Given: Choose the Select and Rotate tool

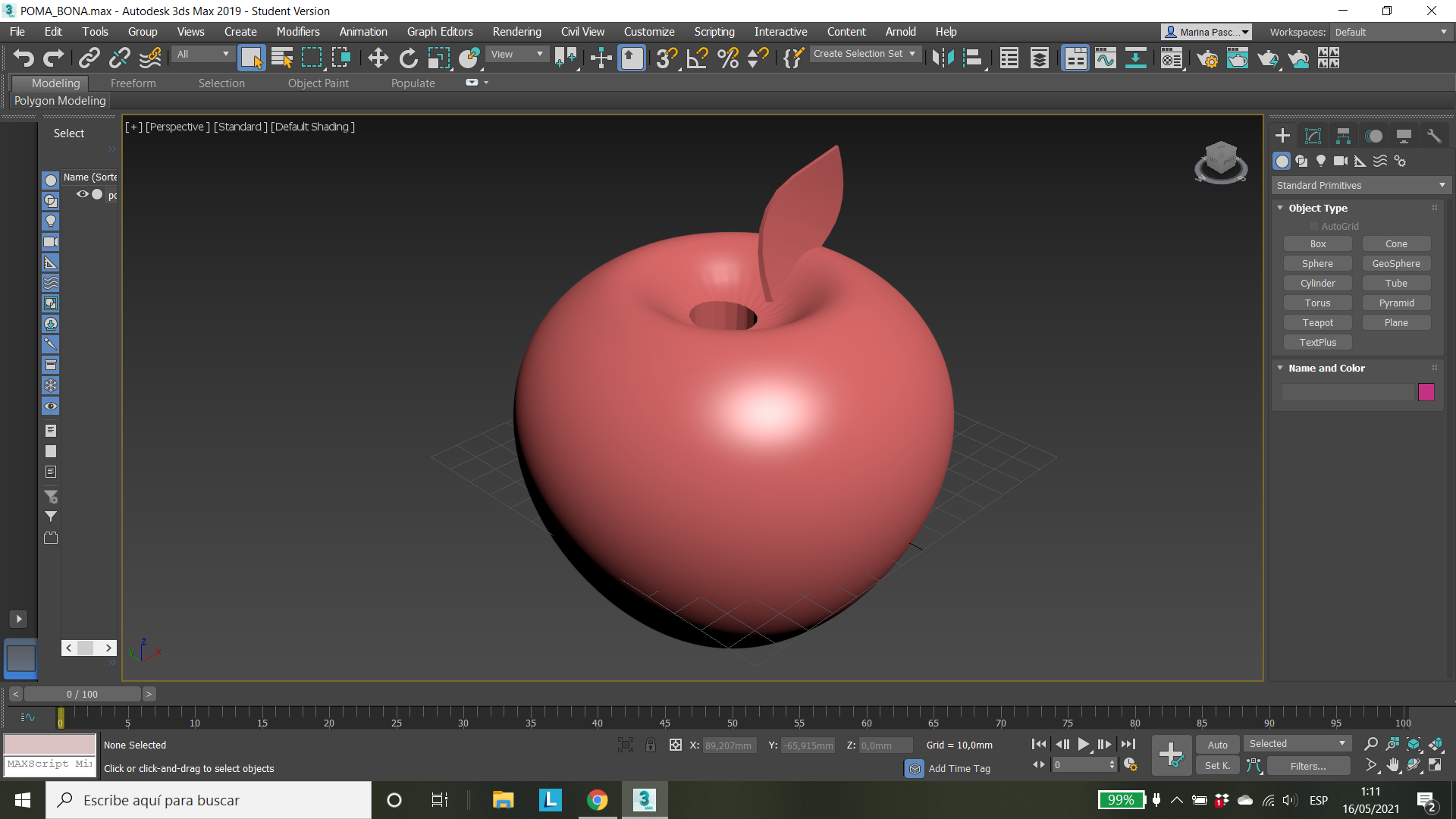Looking at the screenshot, I should 408,58.
